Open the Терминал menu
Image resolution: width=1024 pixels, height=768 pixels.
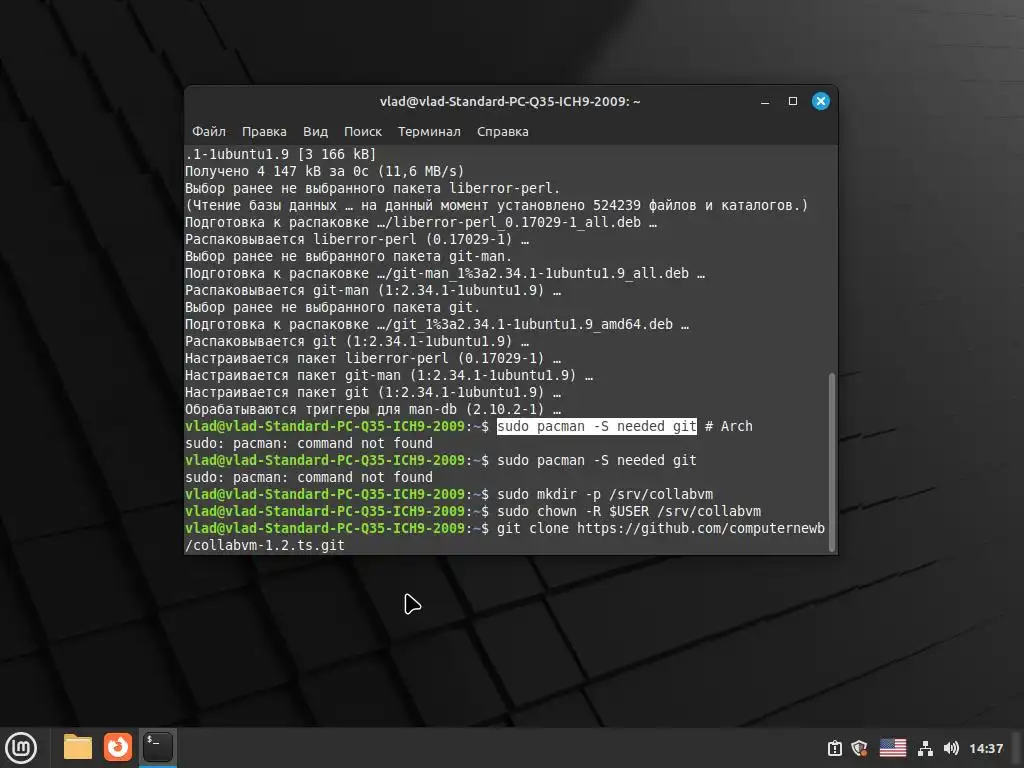(429, 131)
